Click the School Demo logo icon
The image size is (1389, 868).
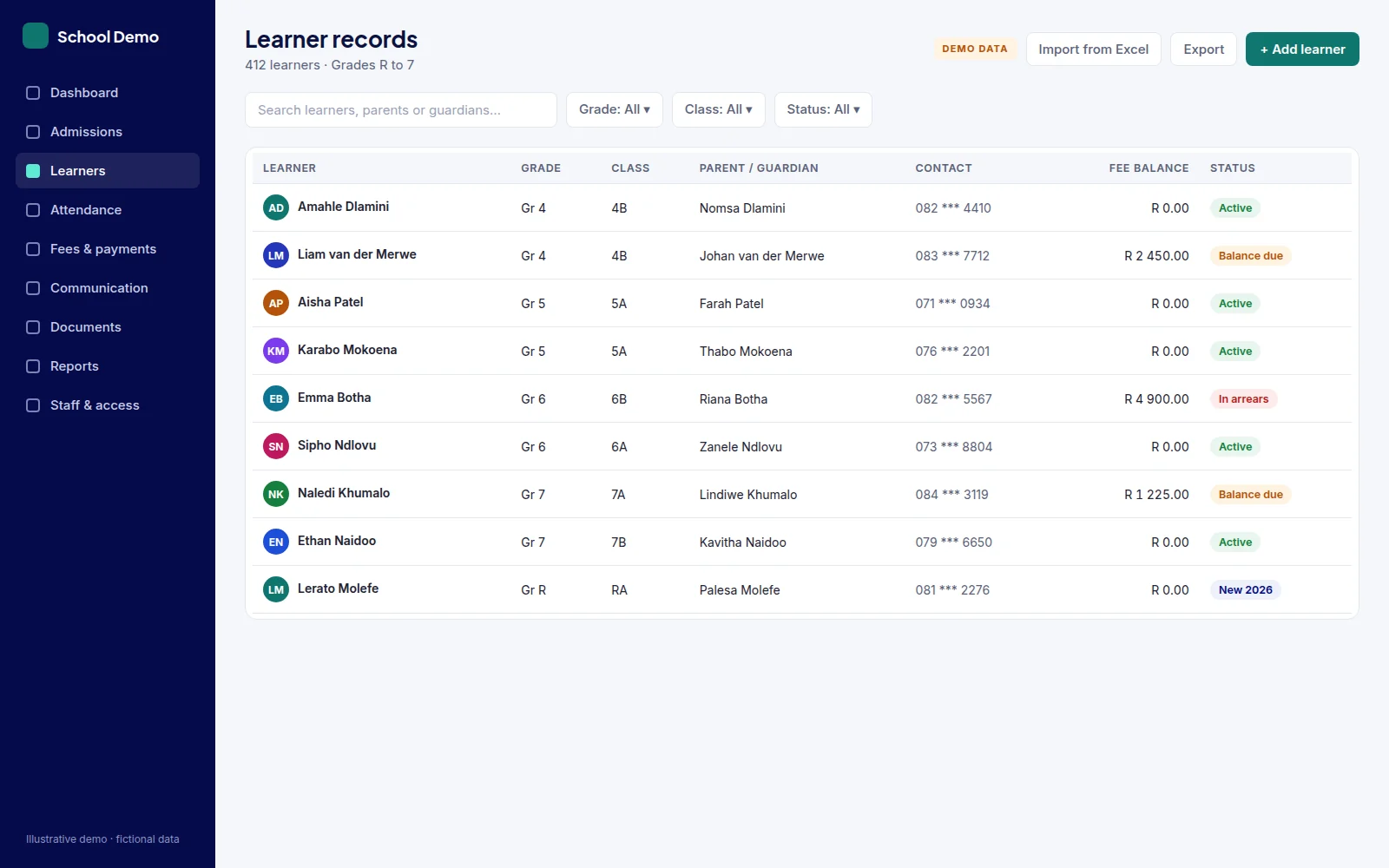point(36,36)
